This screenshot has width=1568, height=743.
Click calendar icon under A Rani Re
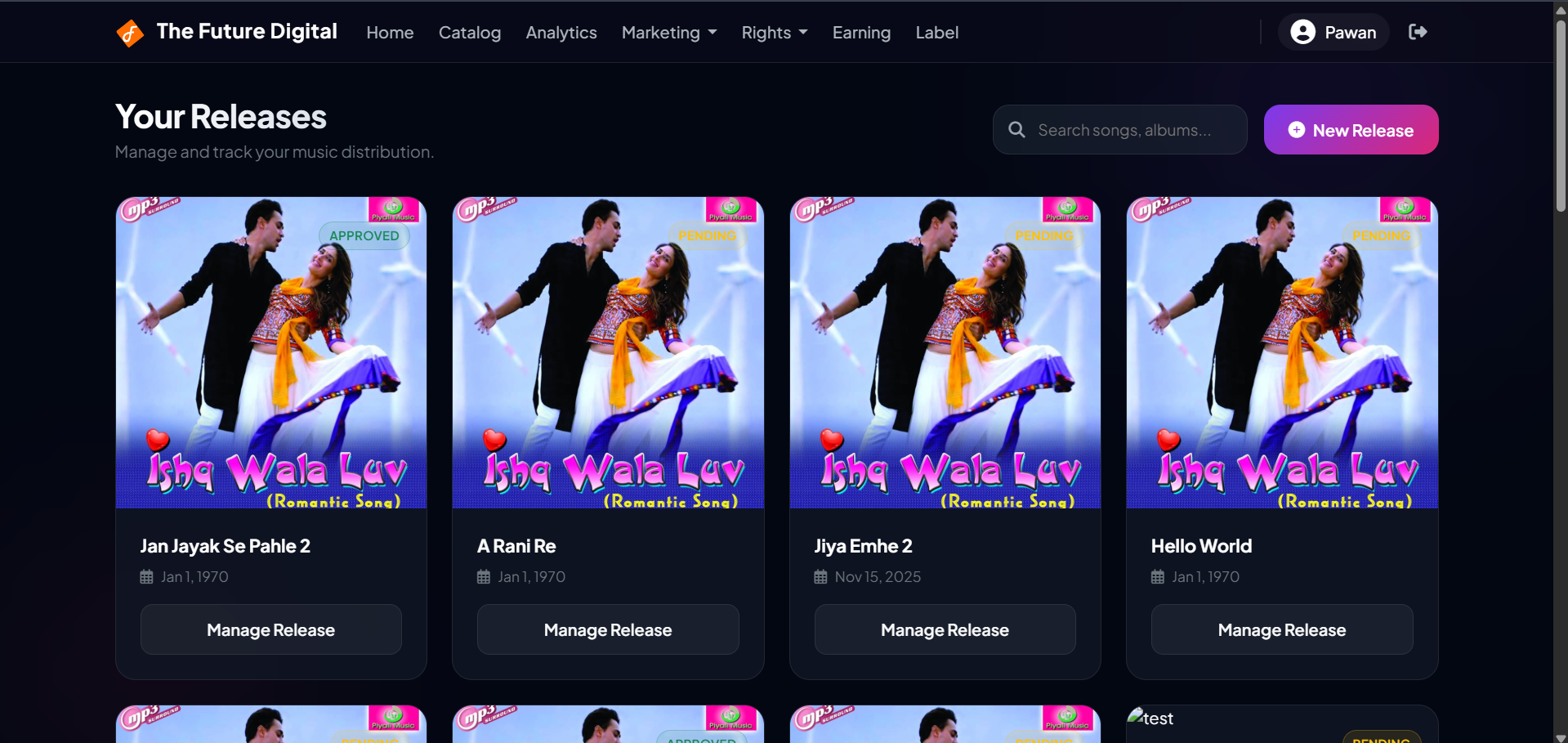[484, 577]
